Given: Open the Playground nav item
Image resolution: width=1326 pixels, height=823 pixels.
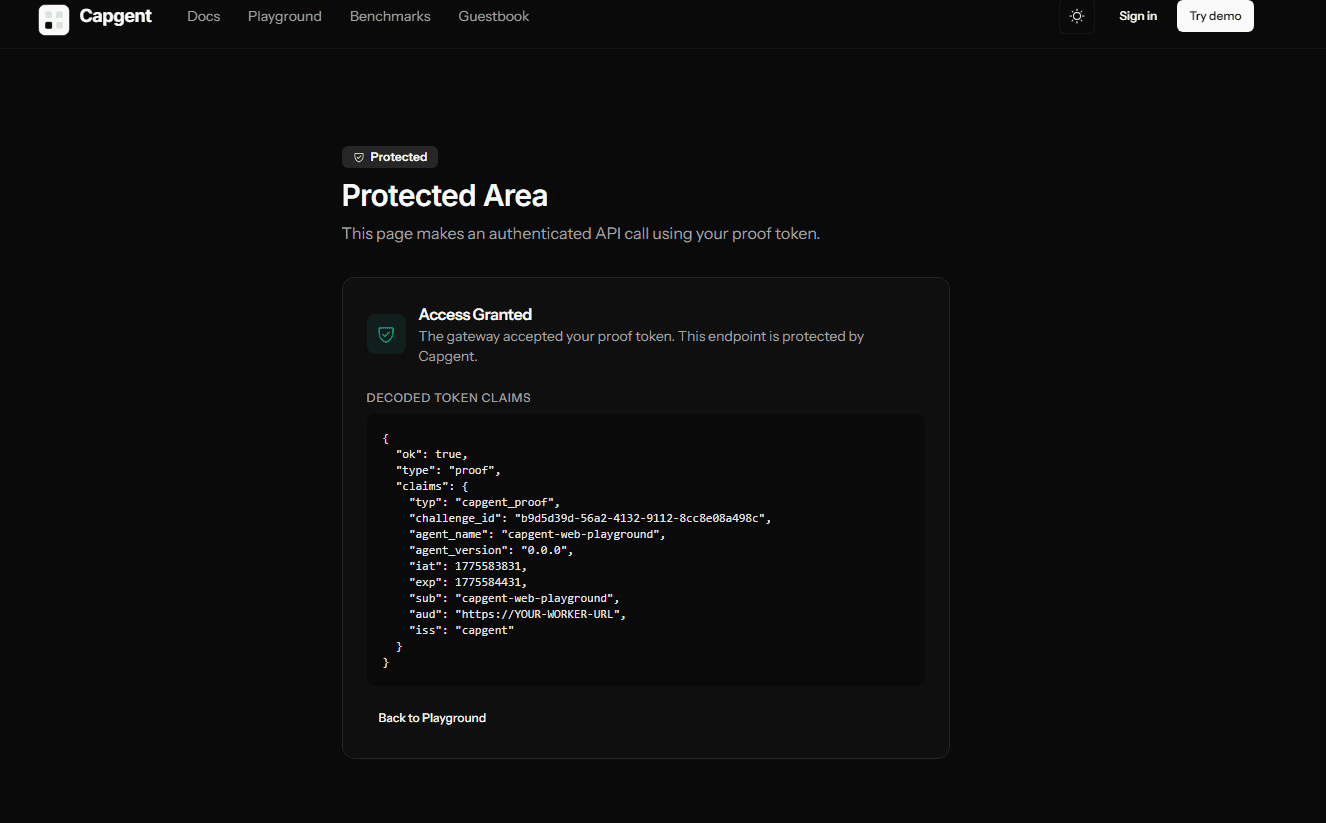Looking at the screenshot, I should (x=285, y=16).
